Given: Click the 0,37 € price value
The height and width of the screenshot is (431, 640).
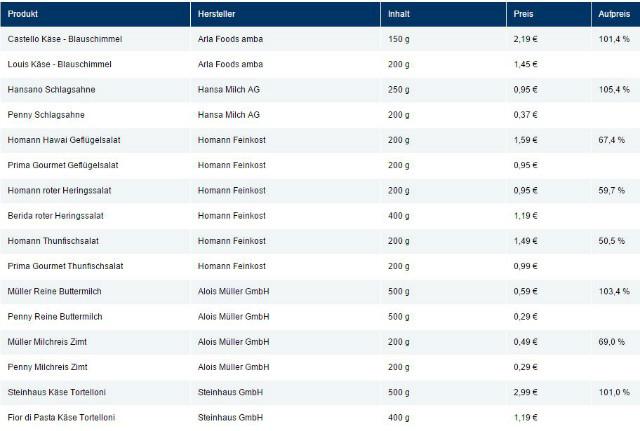Looking at the screenshot, I should tap(526, 115).
